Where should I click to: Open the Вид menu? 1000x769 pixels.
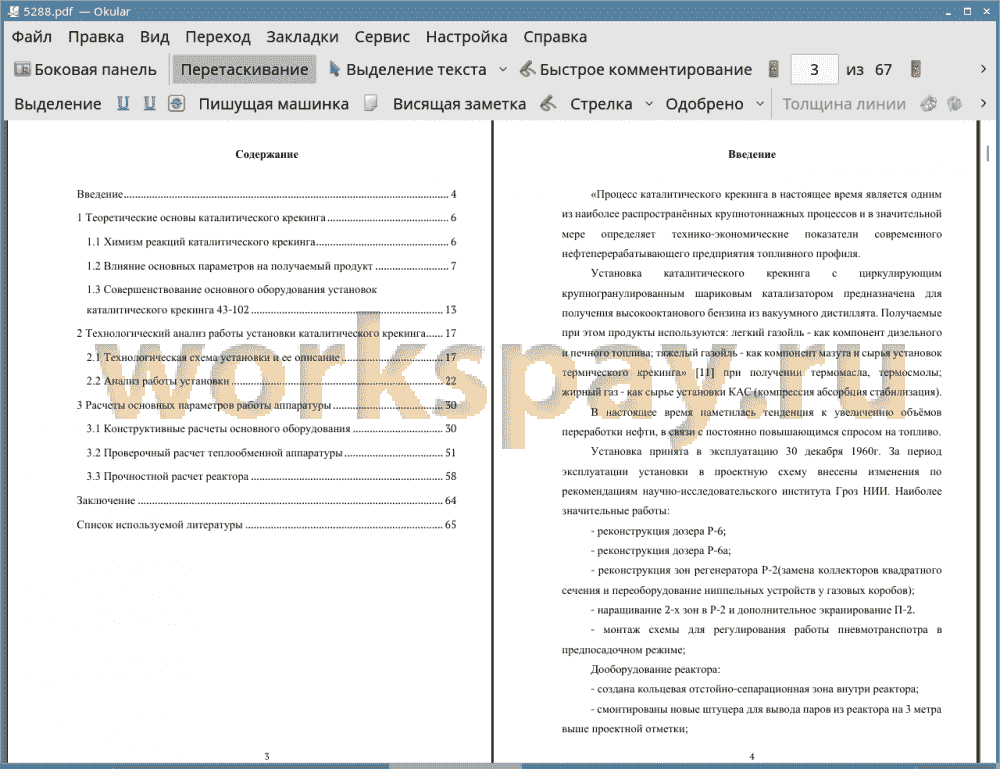click(155, 37)
